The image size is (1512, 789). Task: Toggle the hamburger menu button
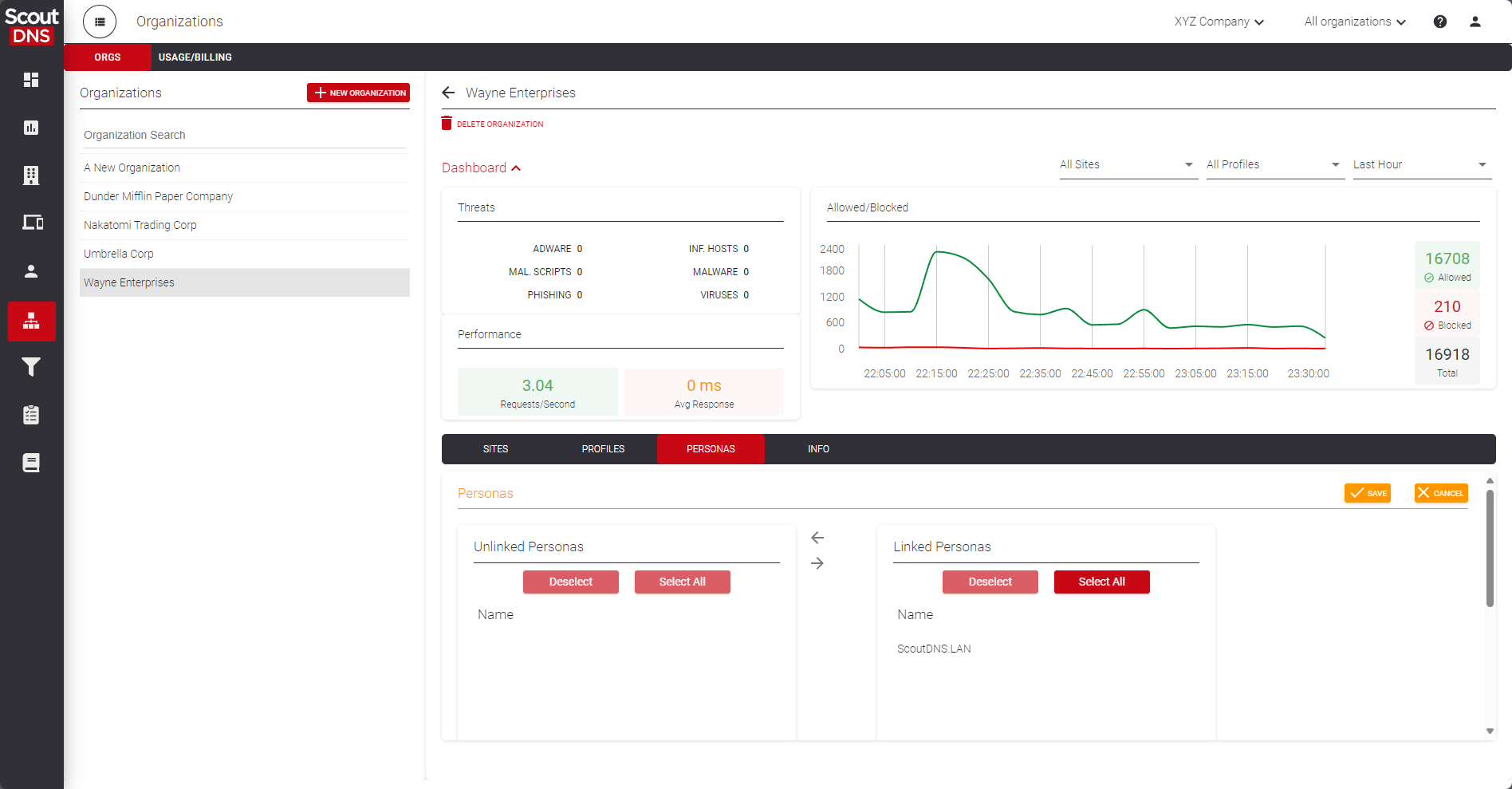click(100, 22)
